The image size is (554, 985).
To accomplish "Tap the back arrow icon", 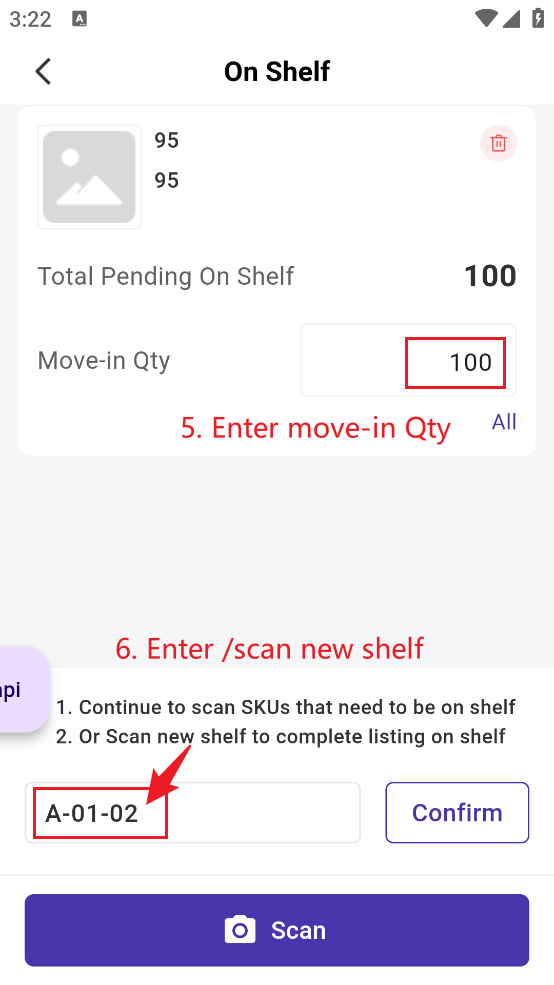I will pos(43,72).
